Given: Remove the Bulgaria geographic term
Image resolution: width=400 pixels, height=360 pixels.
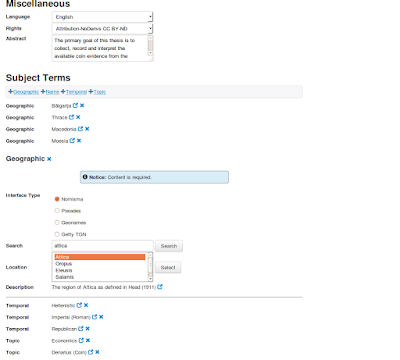Looking at the screenshot, I should [x=82, y=105].
